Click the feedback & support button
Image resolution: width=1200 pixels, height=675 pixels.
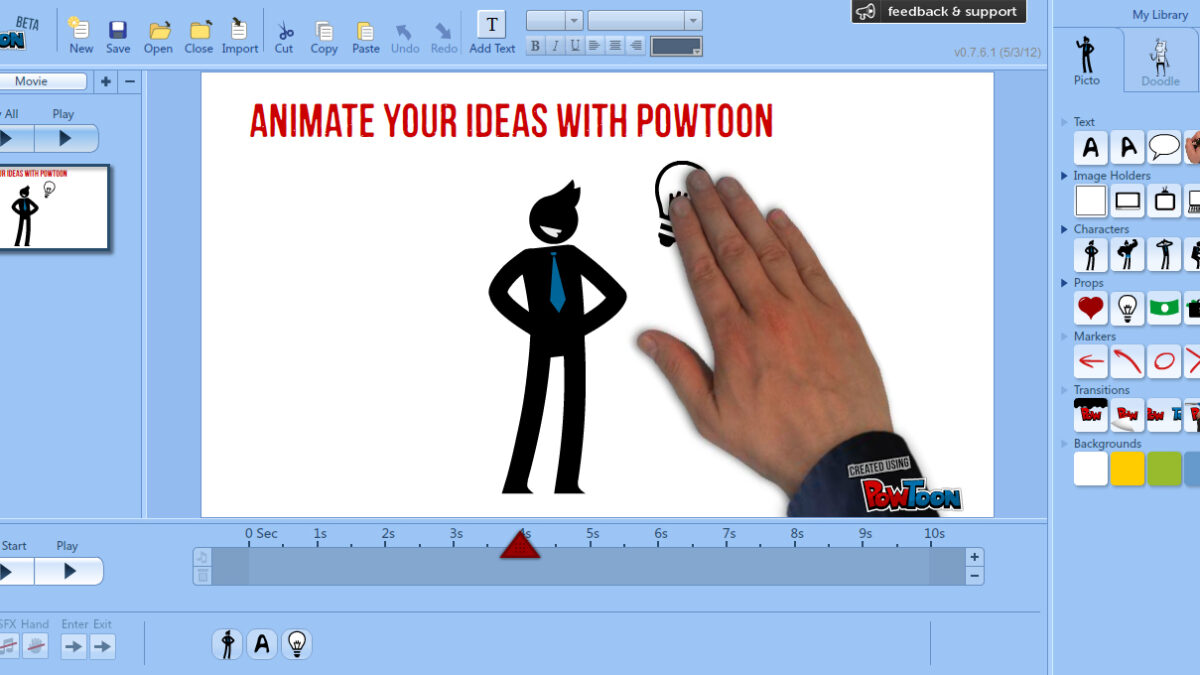coord(939,12)
